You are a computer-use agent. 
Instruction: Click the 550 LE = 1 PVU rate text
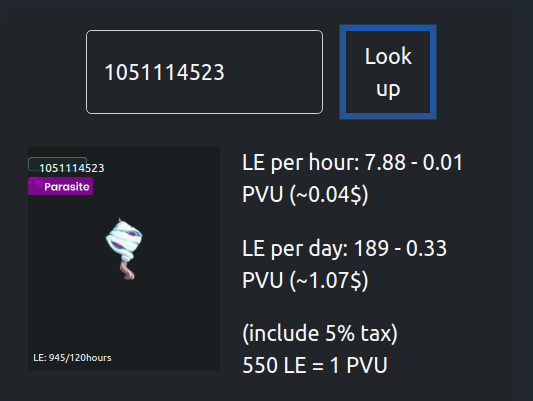click(x=315, y=365)
